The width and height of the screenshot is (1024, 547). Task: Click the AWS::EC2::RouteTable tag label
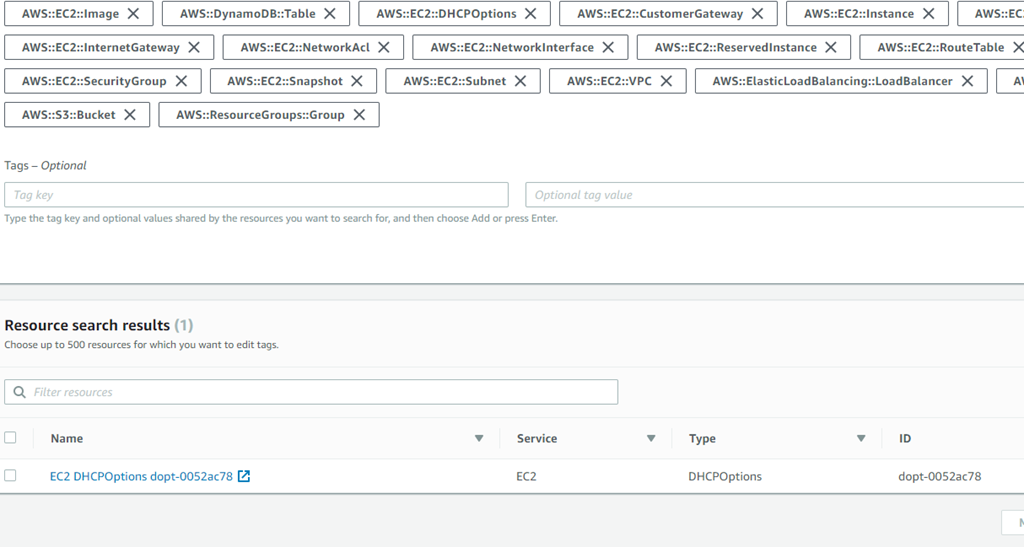click(x=940, y=48)
